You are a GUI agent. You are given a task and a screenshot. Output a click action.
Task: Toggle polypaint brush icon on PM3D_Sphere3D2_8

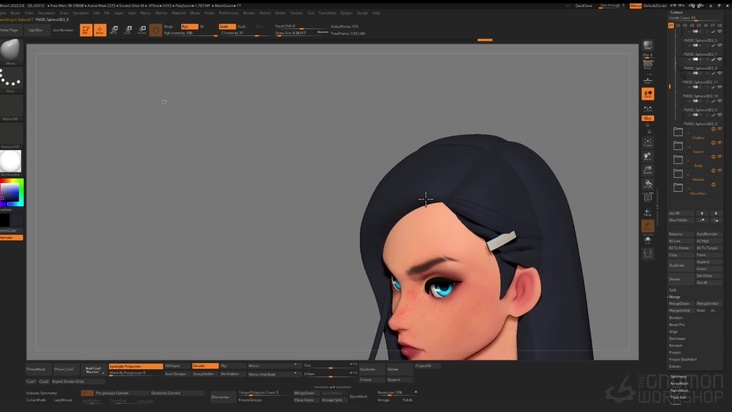point(713,60)
